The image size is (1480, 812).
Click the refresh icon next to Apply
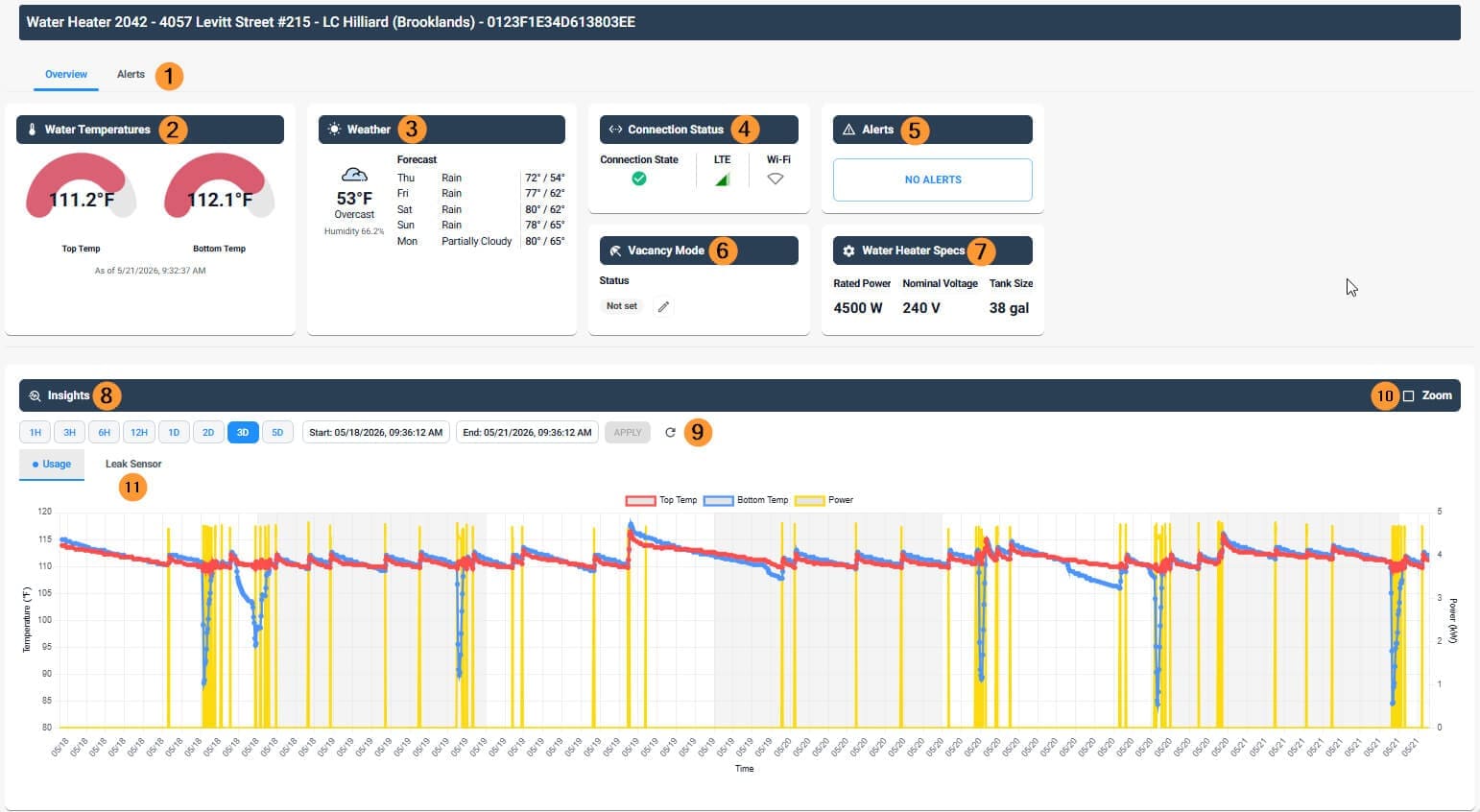click(x=670, y=433)
